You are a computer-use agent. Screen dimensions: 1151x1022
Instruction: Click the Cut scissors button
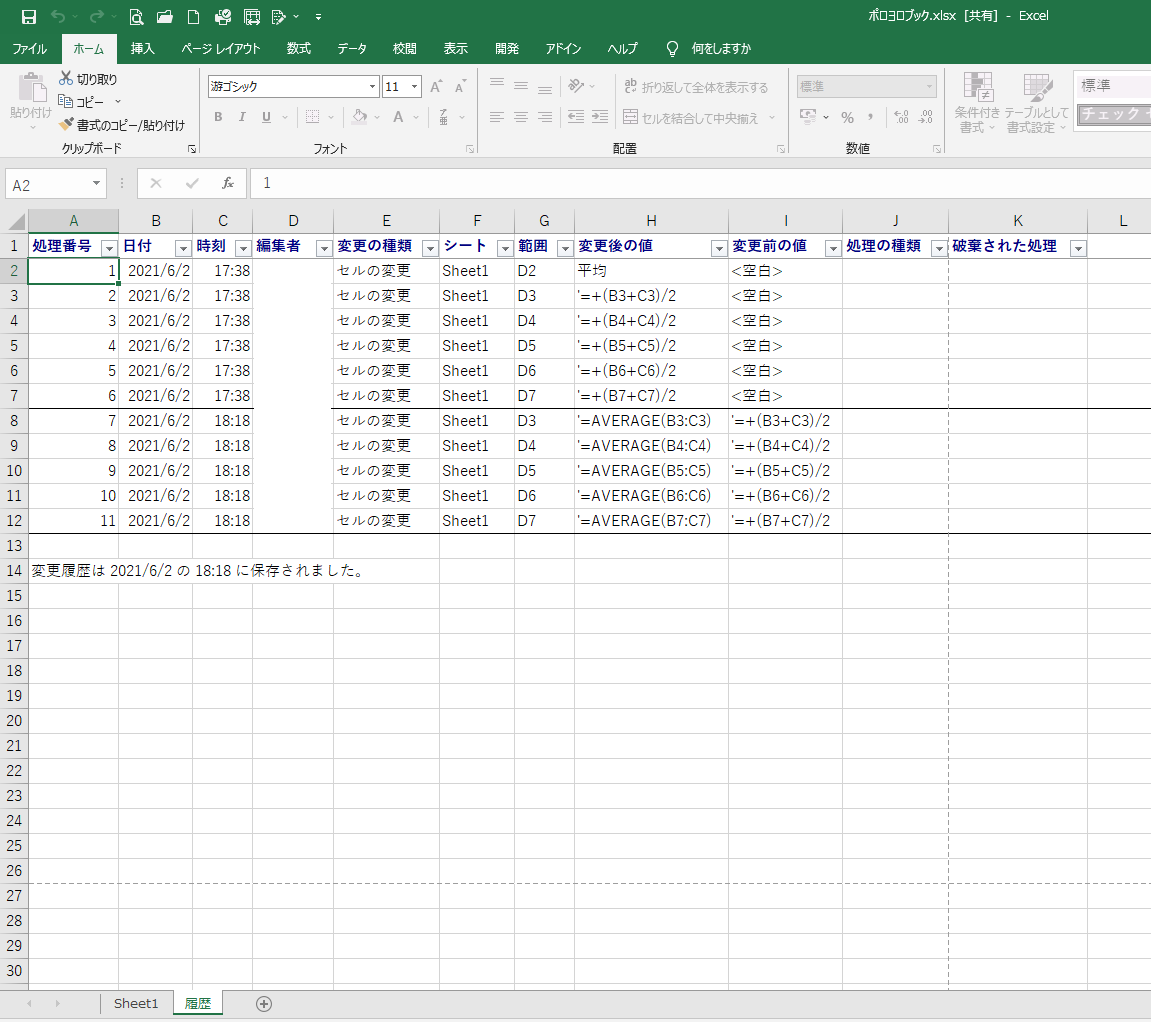click(88, 79)
